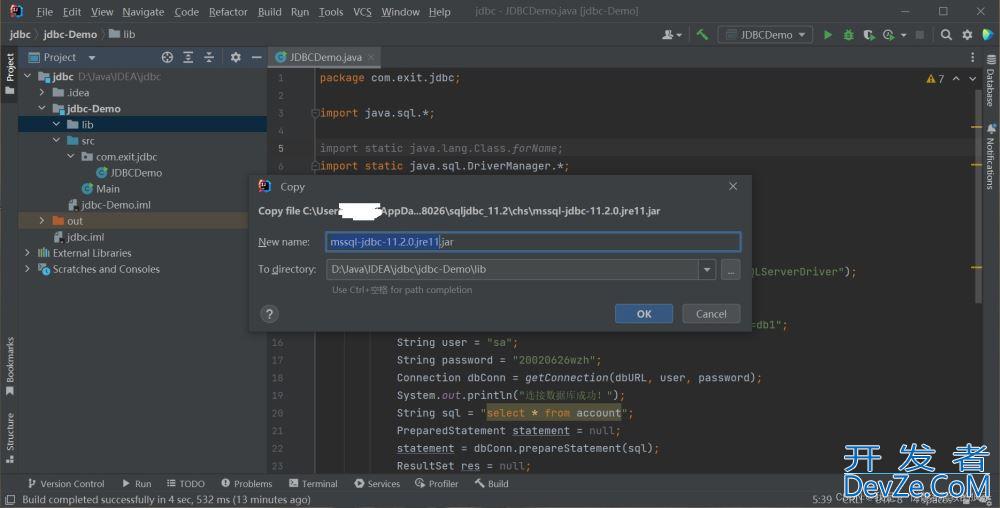This screenshot has width=1000, height=508.
Task: Open the Structure side panel
Action: pos(10,438)
